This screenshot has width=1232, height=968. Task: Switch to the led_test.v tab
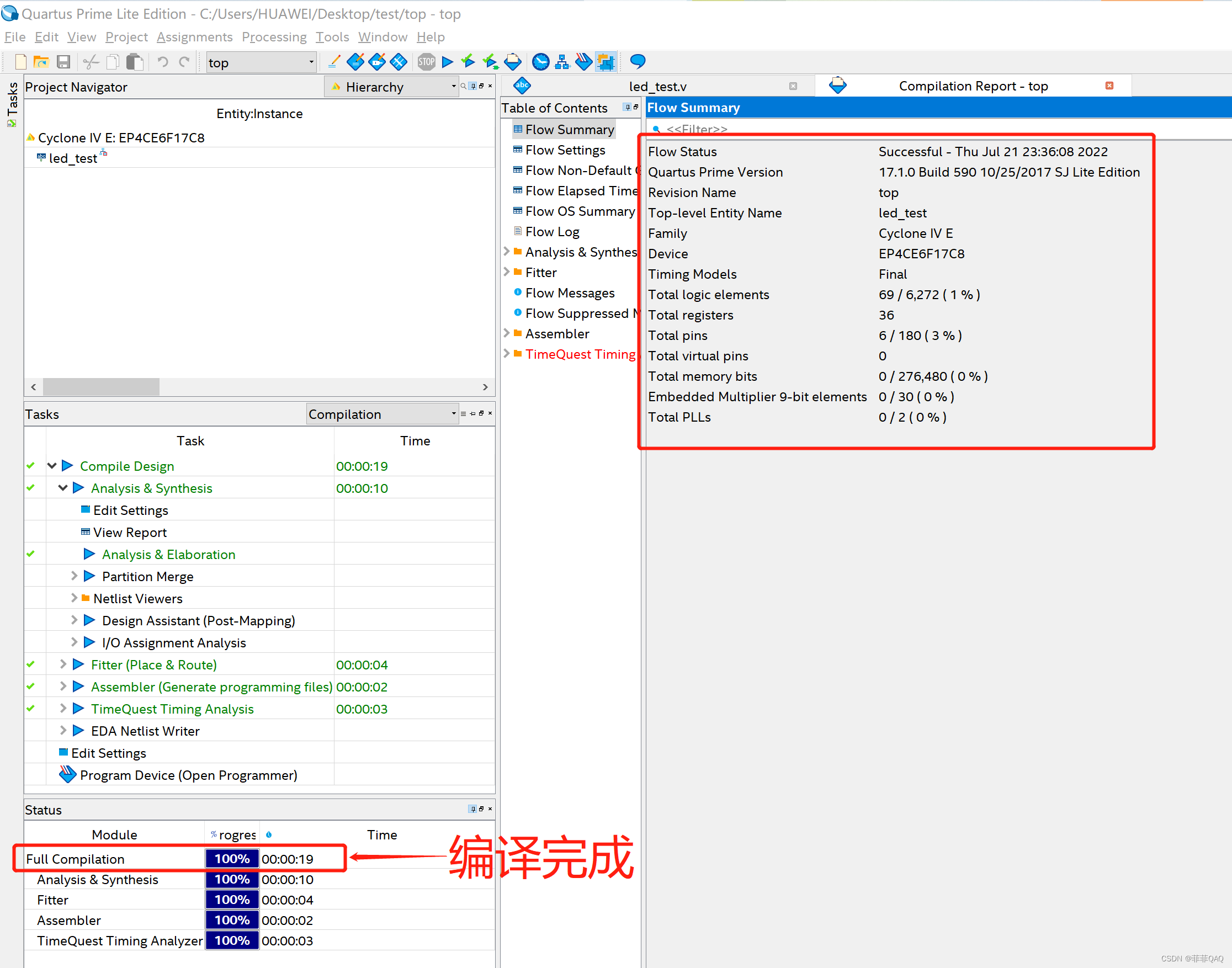coord(657,86)
